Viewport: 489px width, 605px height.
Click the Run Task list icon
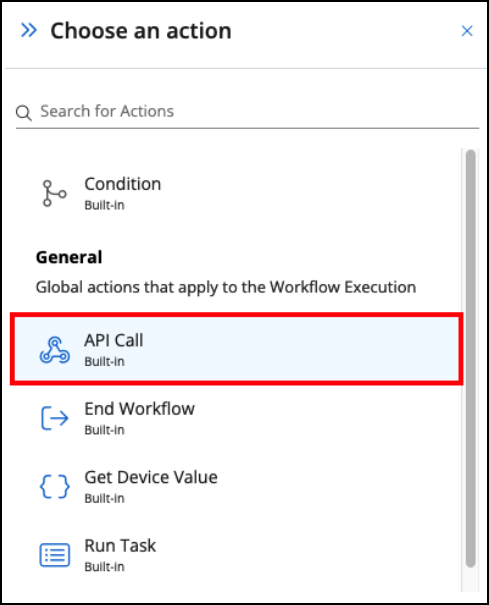coord(55,555)
